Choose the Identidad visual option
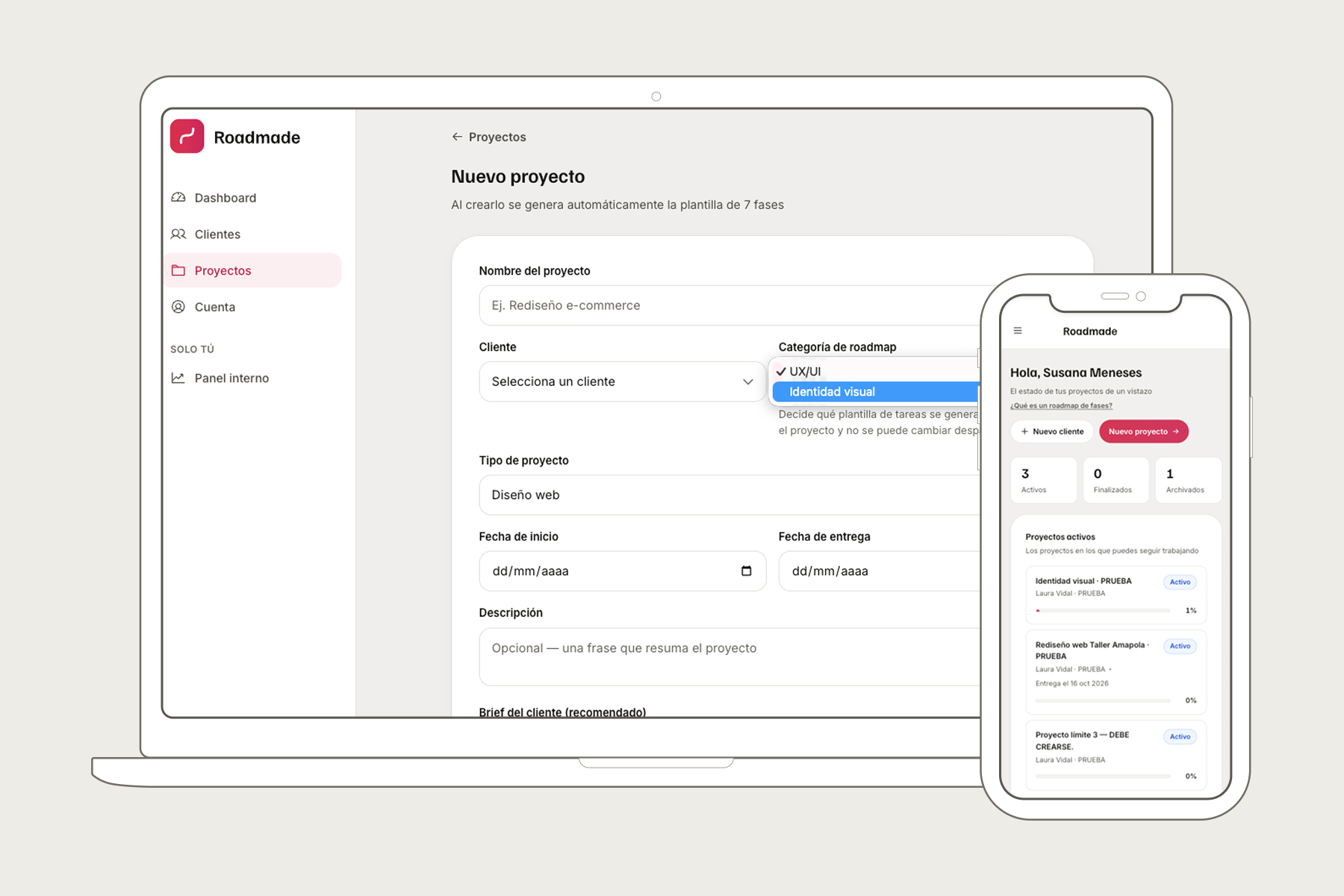Screen dimensions: 1344x896 [875, 392]
